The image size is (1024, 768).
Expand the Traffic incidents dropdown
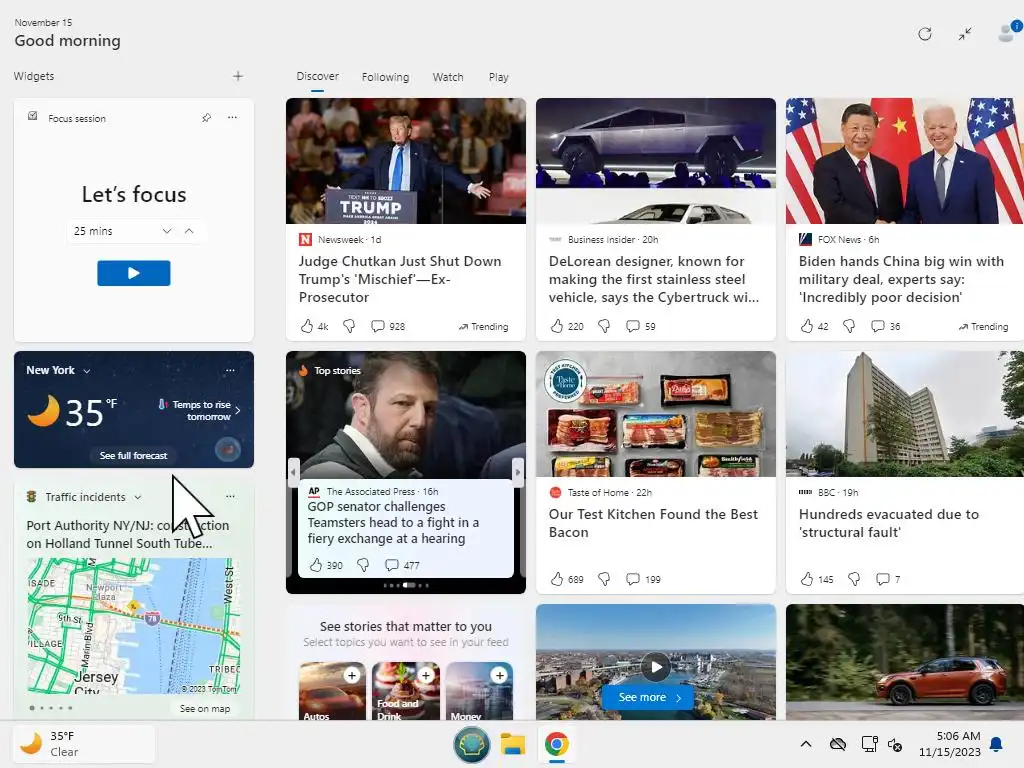(x=138, y=498)
